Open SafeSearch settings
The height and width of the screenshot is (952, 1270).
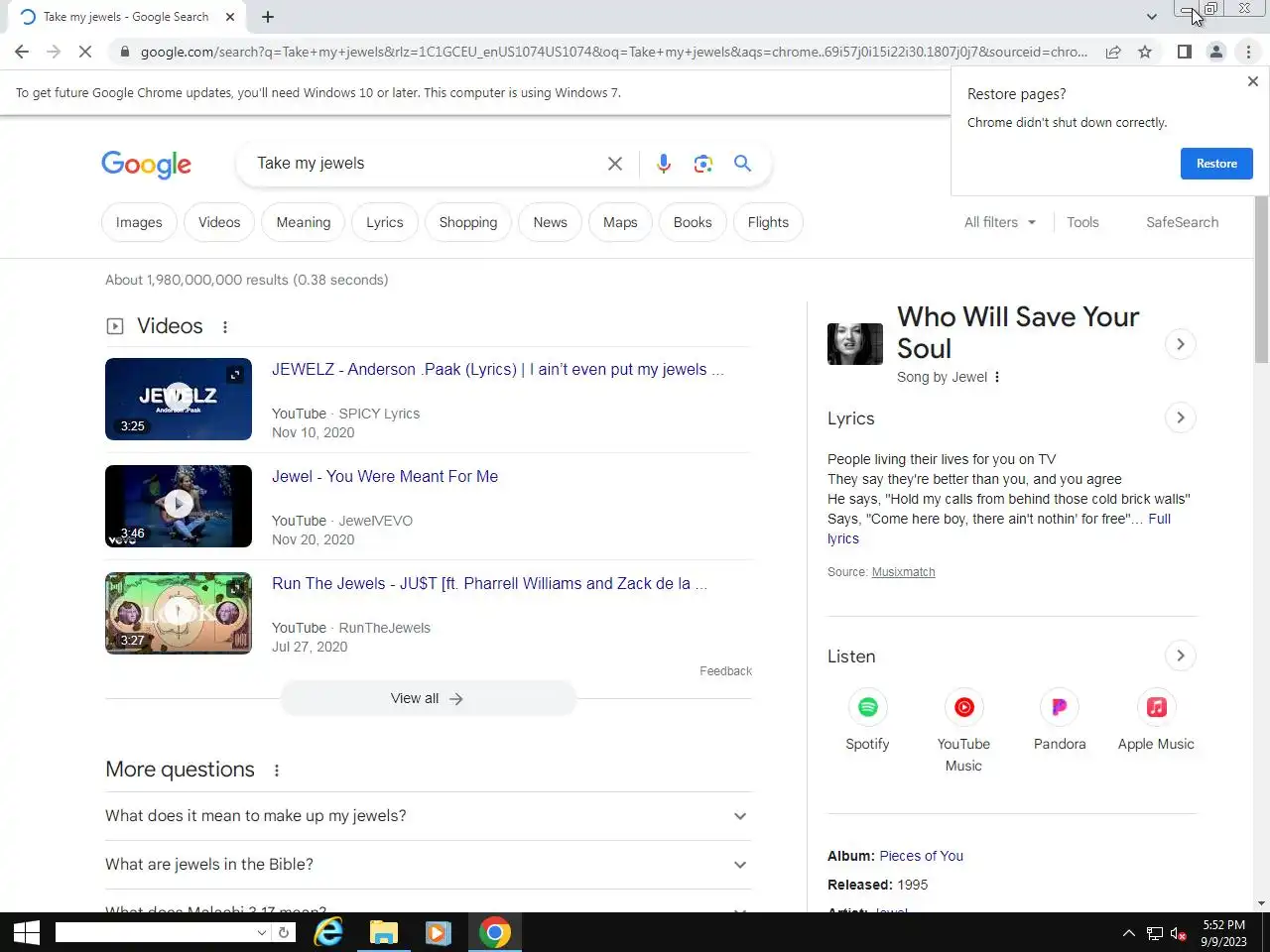click(1182, 222)
